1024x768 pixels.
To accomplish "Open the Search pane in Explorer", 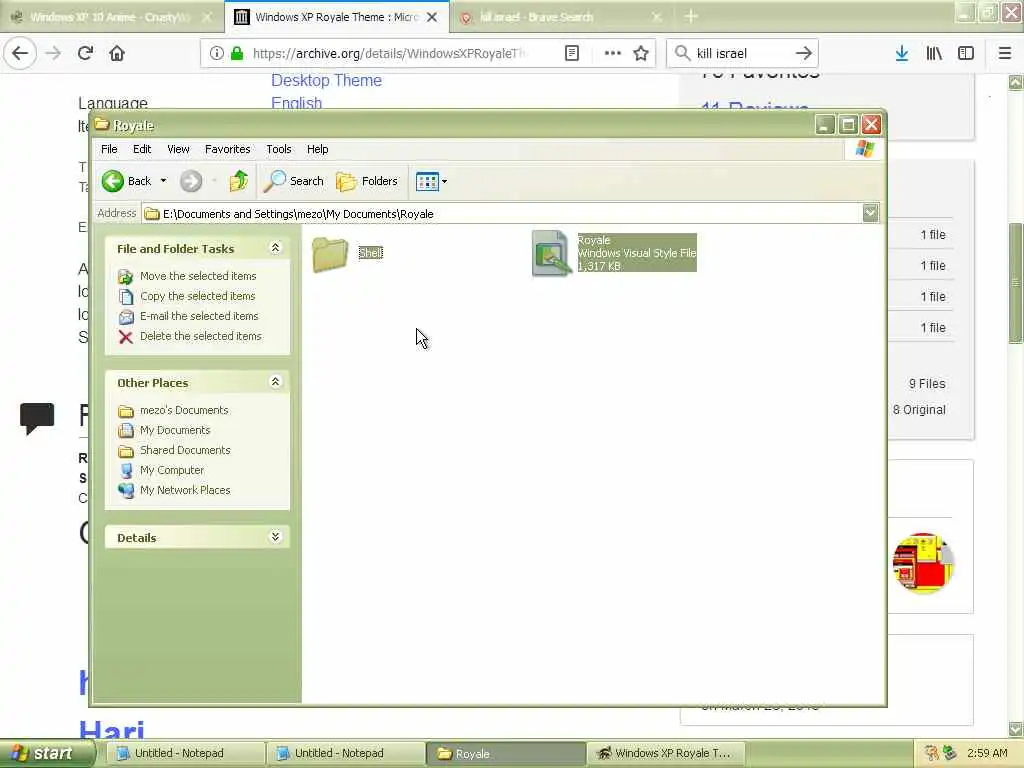I will (x=294, y=181).
